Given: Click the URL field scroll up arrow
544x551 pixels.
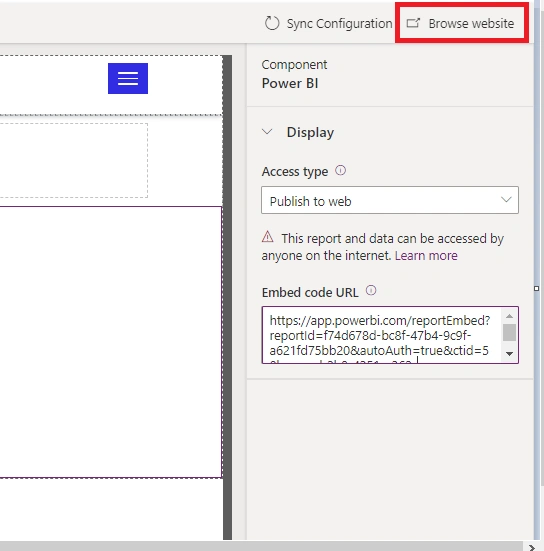Looking at the screenshot, I should tap(509, 316).
